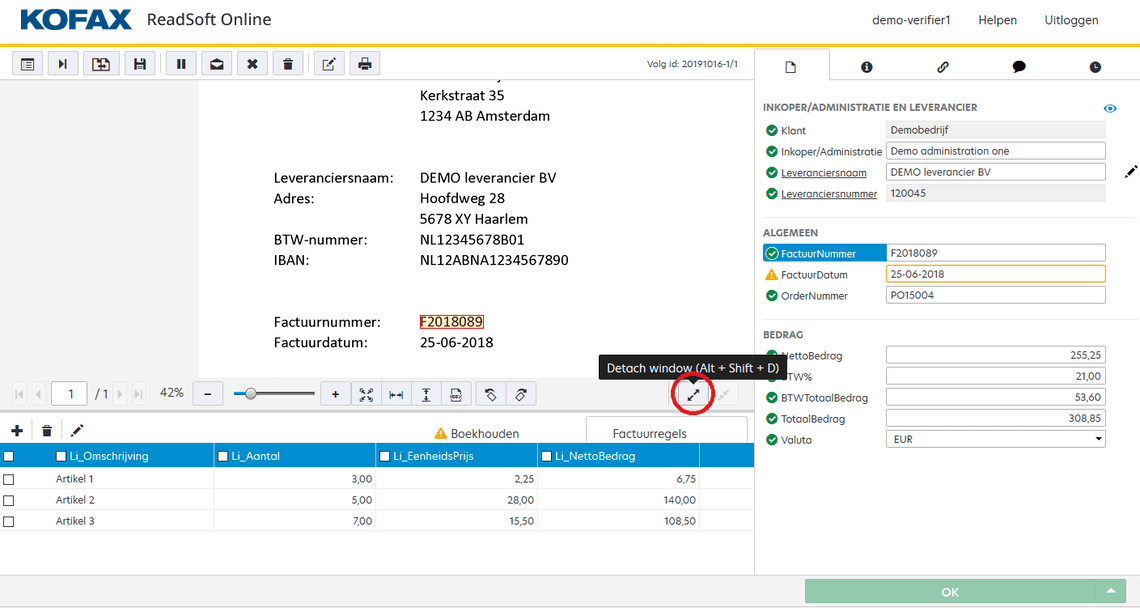
Task: Check the Li_Aantal column header checkbox
Action: click(x=222, y=456)
